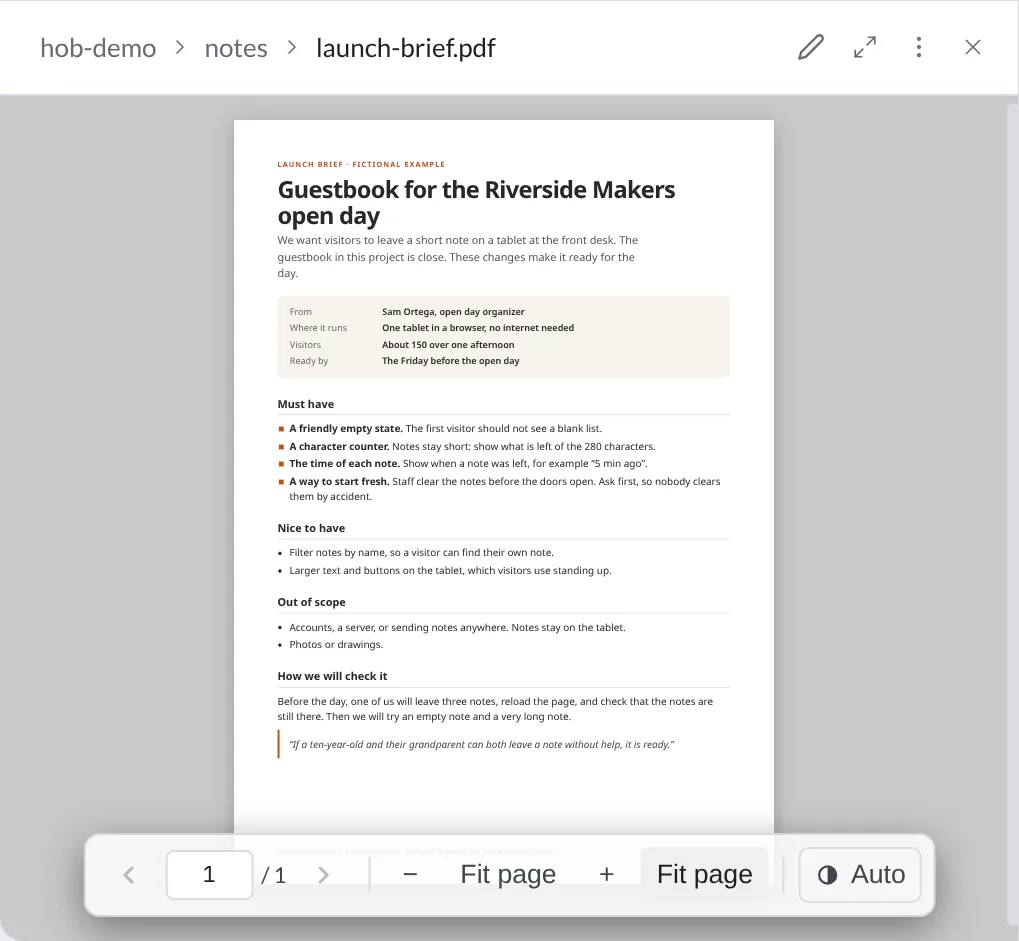Go to next page with right chevron

[324, 875]
